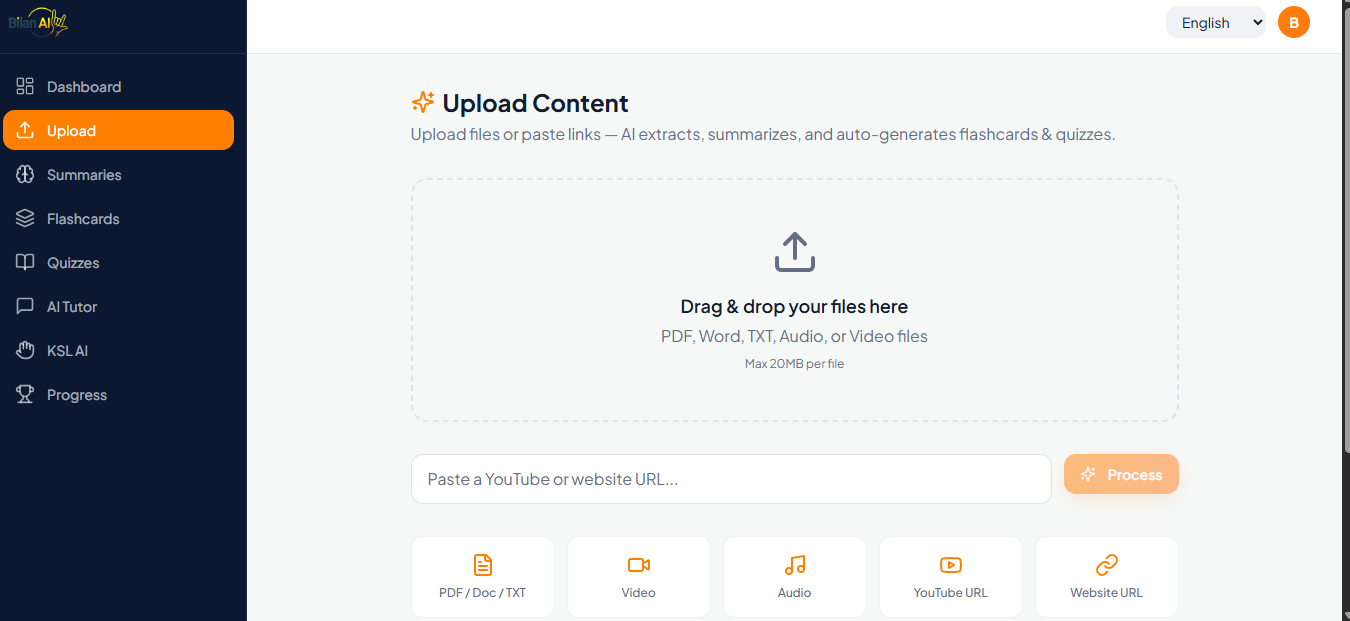
Task: Click the PDF / Doc / TXT document icon
Action: click(483, 565)
